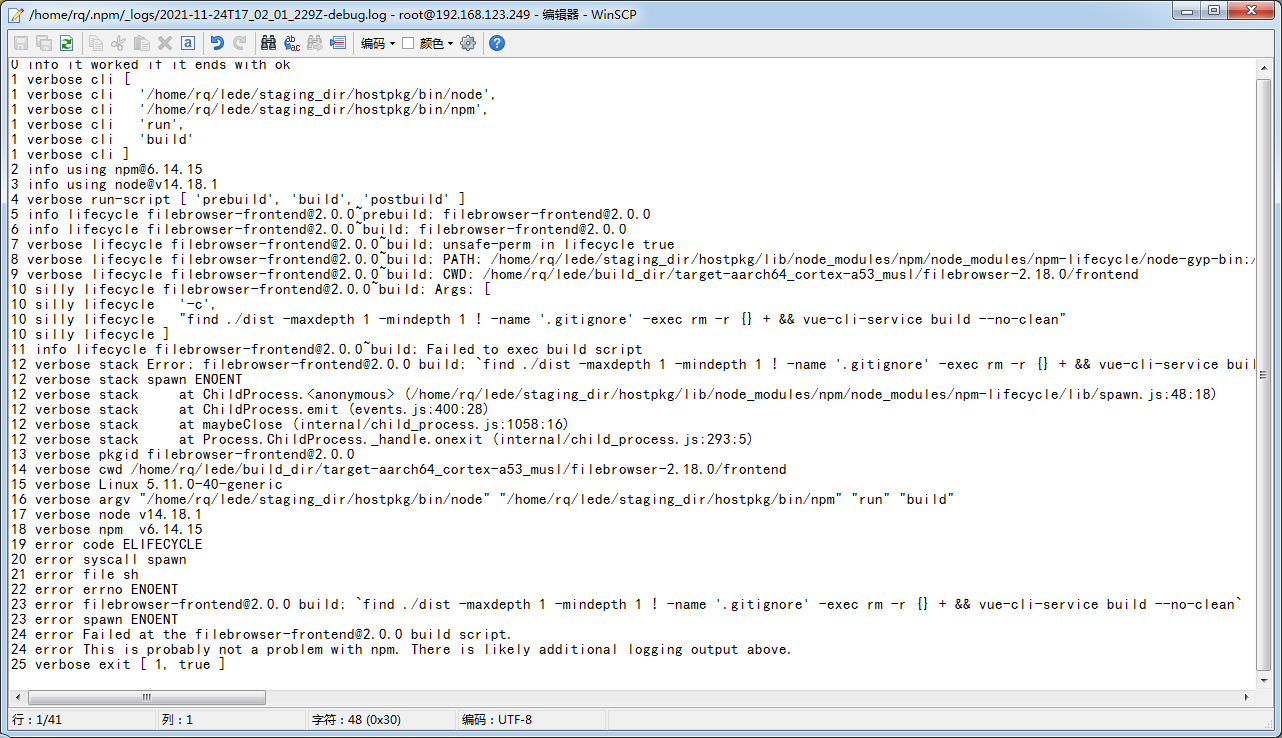
Task: Reload the file with the green icon
Action: (x=66, y=43)
